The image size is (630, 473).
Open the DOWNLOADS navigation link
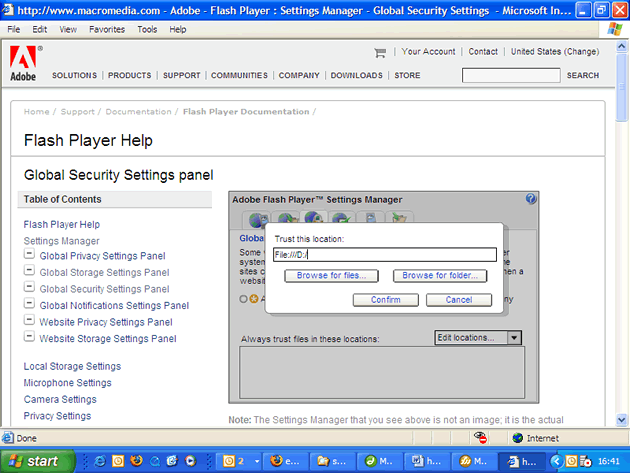tap(356, 76)
